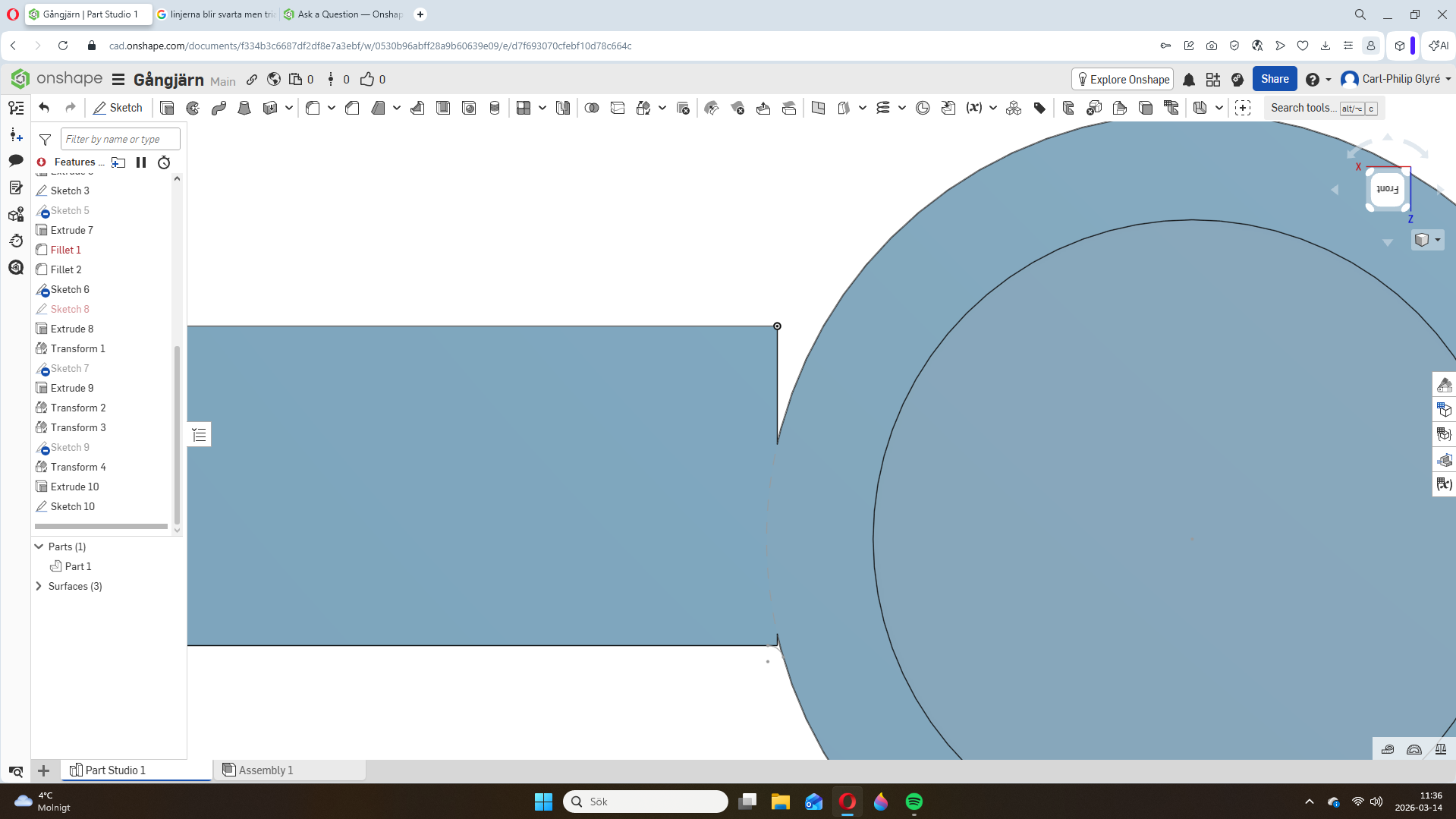Viewport: 1456px width, 819px height.
Task: Select the Sweep tool
Action: coord(219,108)
